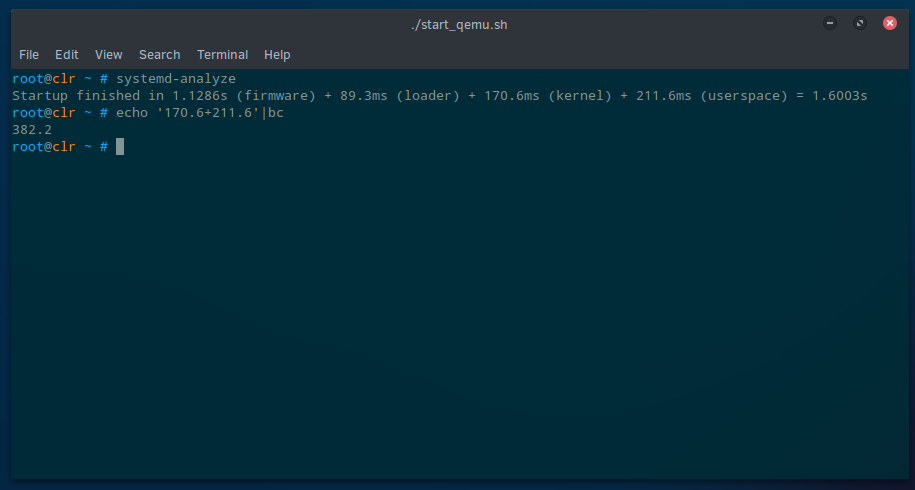The image size is (915, 490).
Task: Open the Help menu
Action: tap(277, 55)
